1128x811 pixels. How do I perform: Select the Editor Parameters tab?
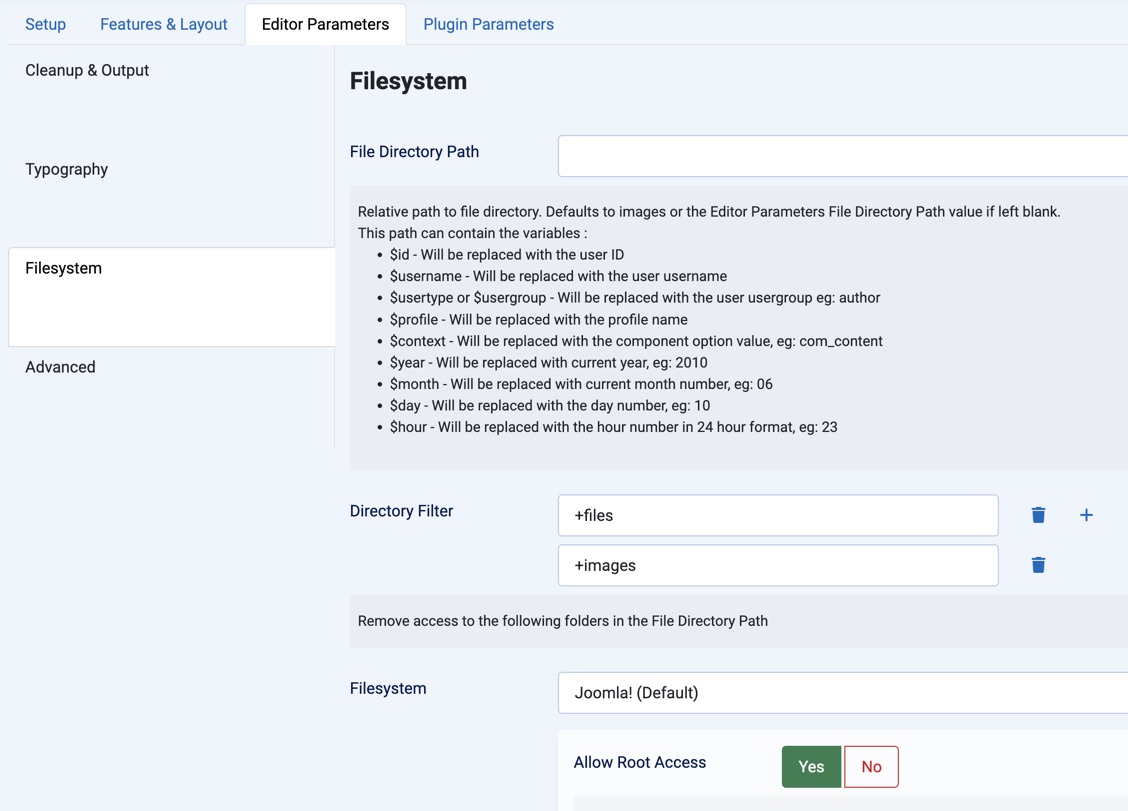325,24
